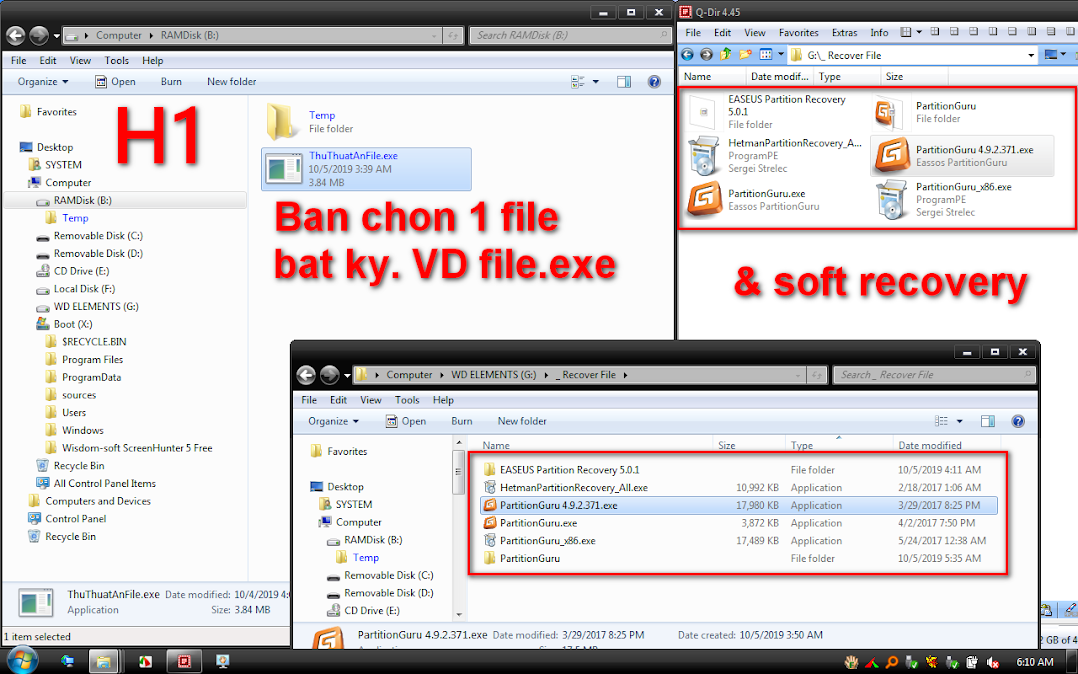Select ThuThuatAnFile.exe in the RAMDisk file list
The image size is (1078, 674).
pyautogui.click(x=366, y=168)
